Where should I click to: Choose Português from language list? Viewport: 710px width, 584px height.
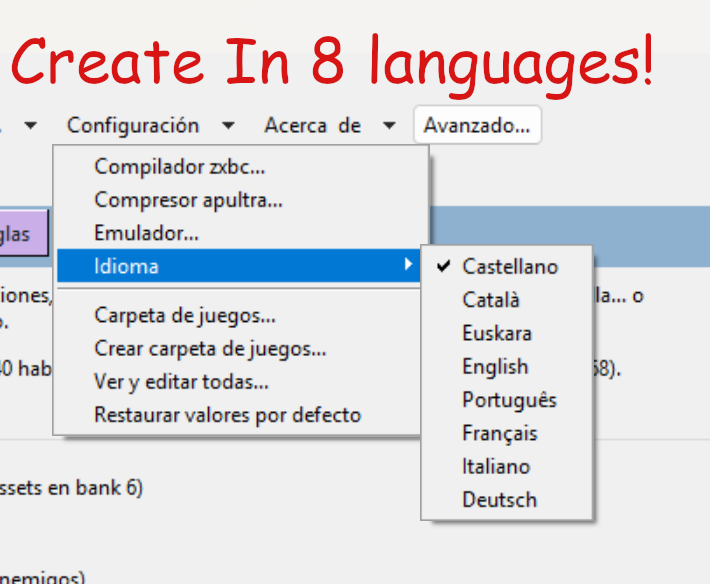pyautogui.click(x=507, y=400)
